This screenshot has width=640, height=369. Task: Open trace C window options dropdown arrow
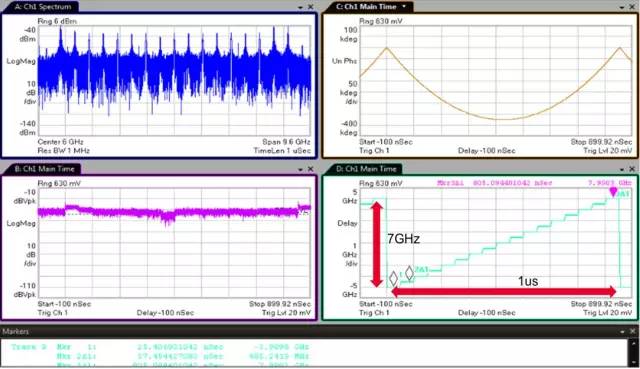(622, 7)
